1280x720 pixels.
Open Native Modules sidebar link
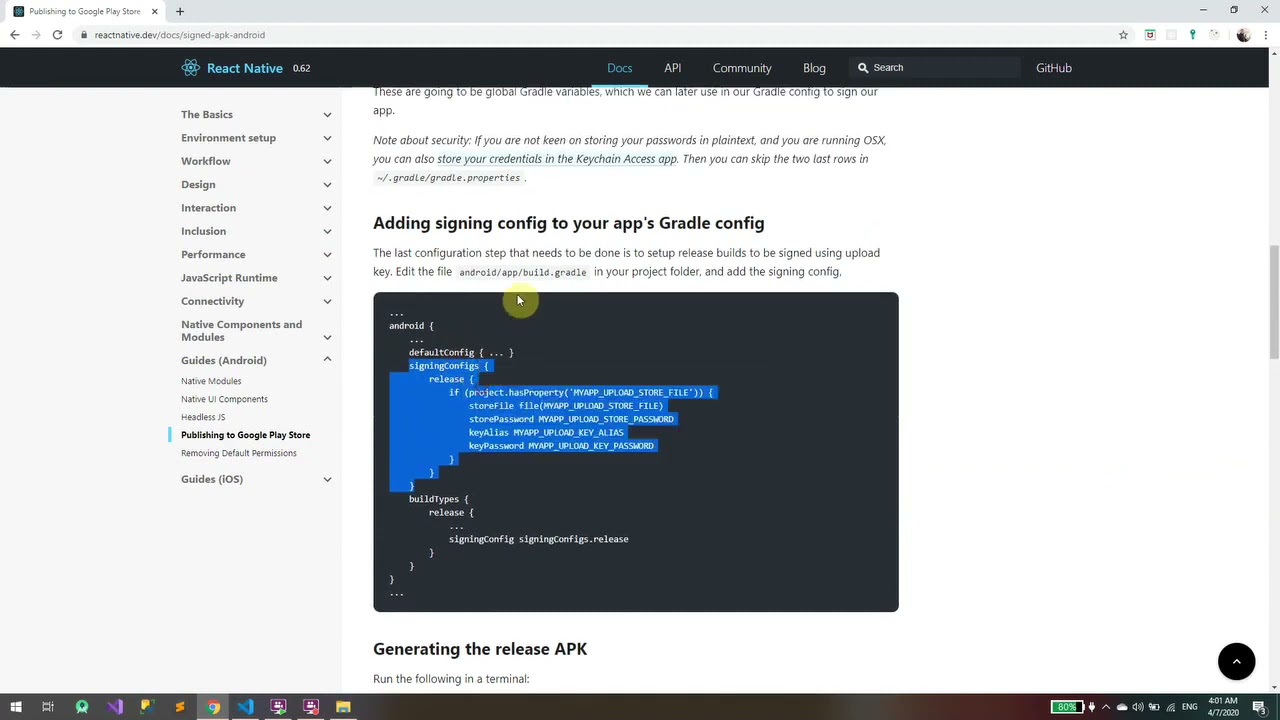[211, 381]
